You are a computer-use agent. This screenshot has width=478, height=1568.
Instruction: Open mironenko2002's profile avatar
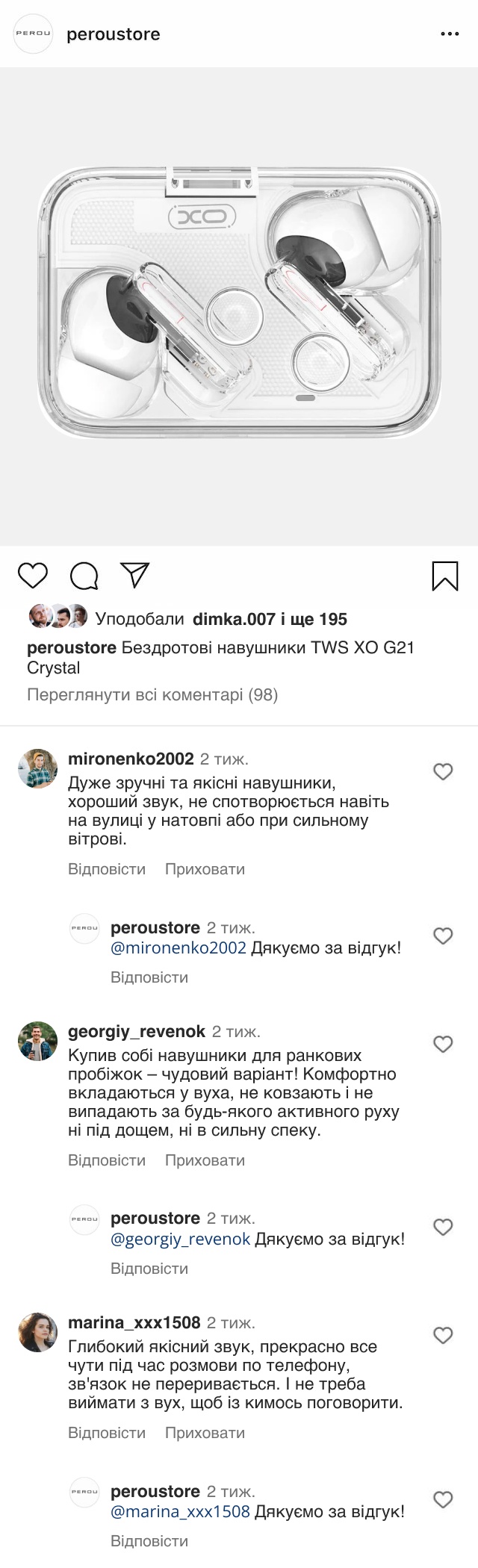pyautogui.click(x=38, y=768)
